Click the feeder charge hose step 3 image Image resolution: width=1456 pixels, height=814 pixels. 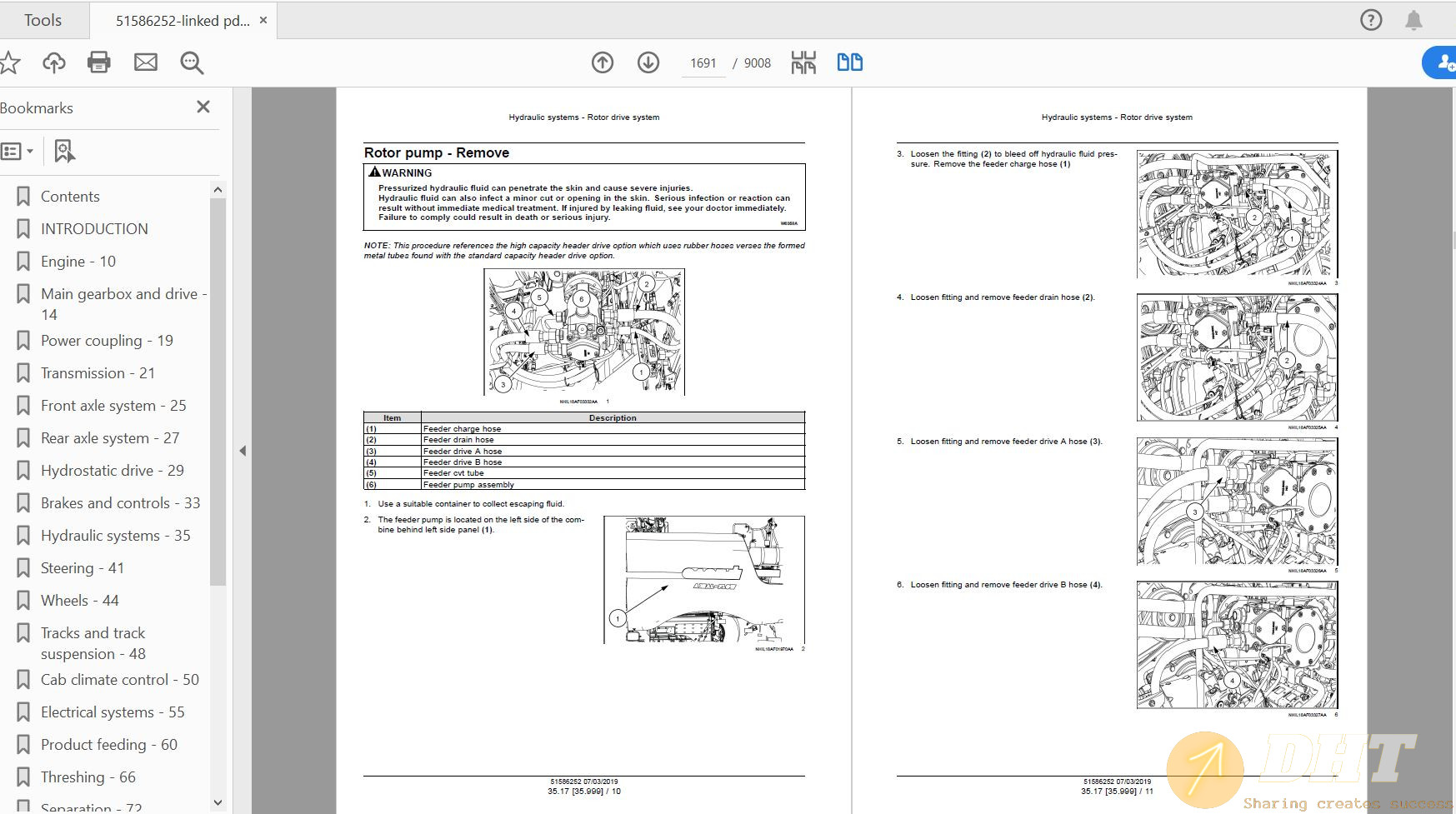pos(1237,214)
